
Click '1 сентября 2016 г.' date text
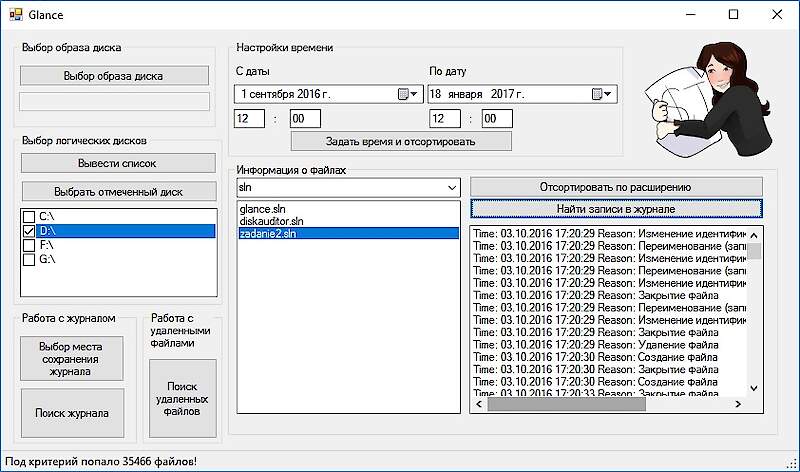[286, 94]
